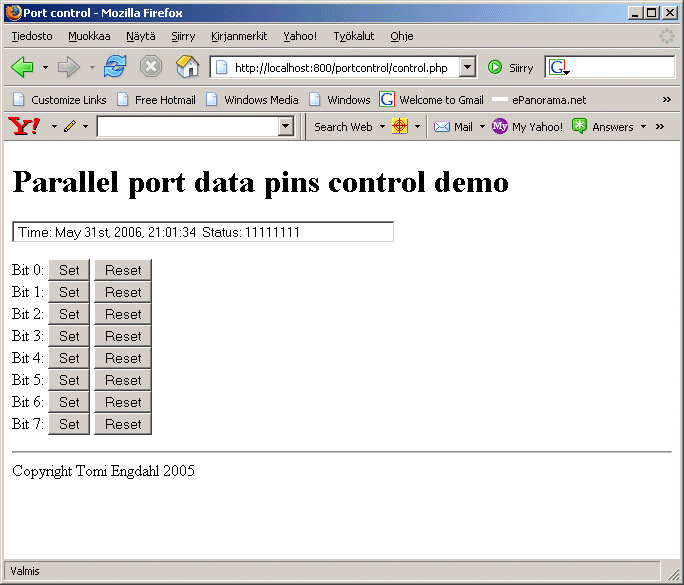Expand the Answers dropdown arrow
684x585 pixels.
643,127
